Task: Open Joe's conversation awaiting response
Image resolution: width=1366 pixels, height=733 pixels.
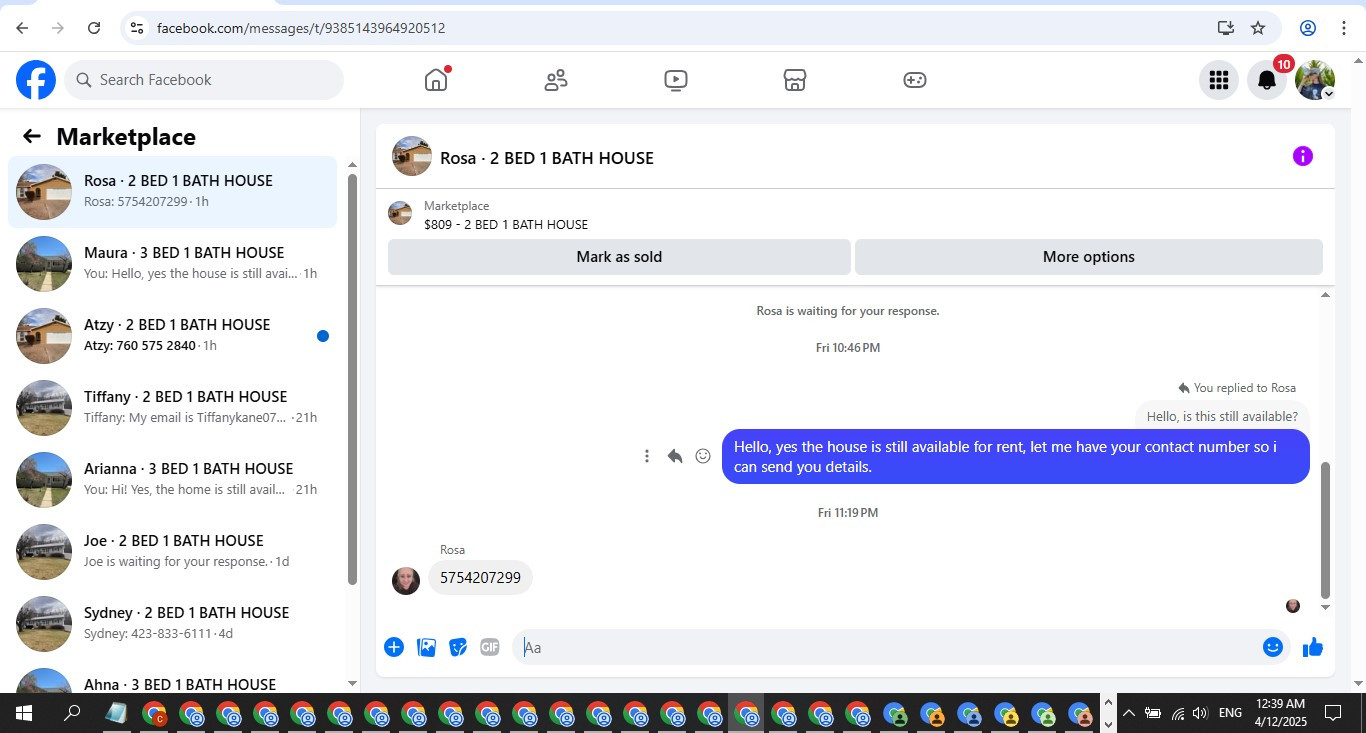Action: [x=172, y=552]
